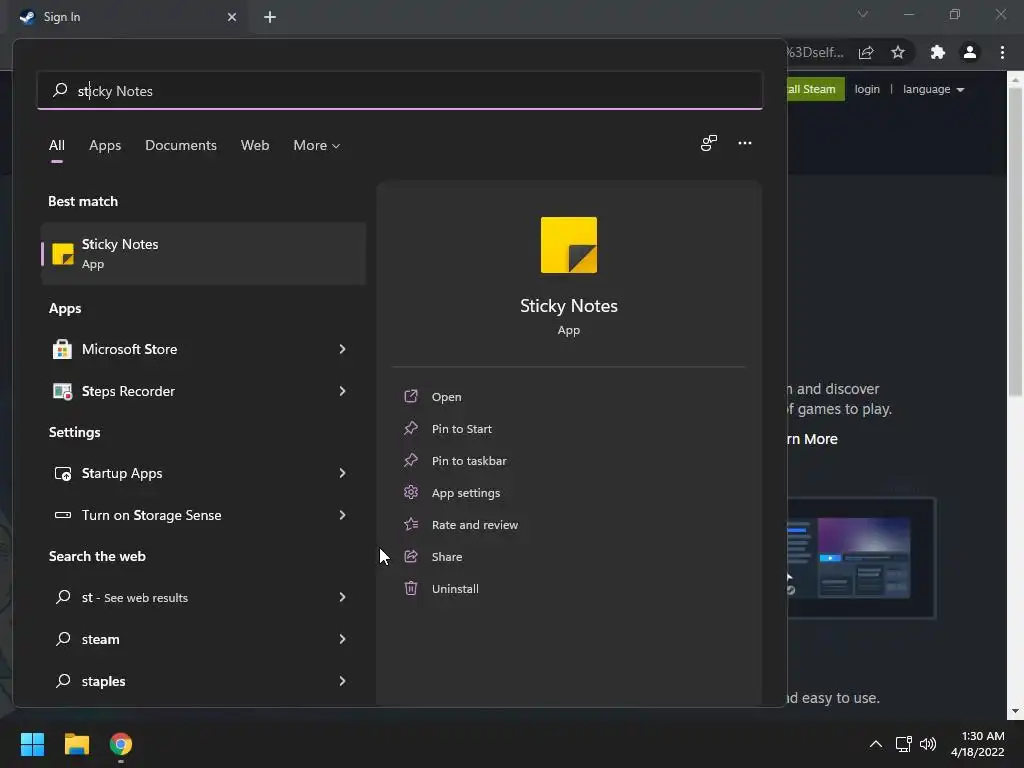This screenshot has height=768, width=1024.
Task: Expand Microsoft Store result chevron
Action: tap(342, 349)
